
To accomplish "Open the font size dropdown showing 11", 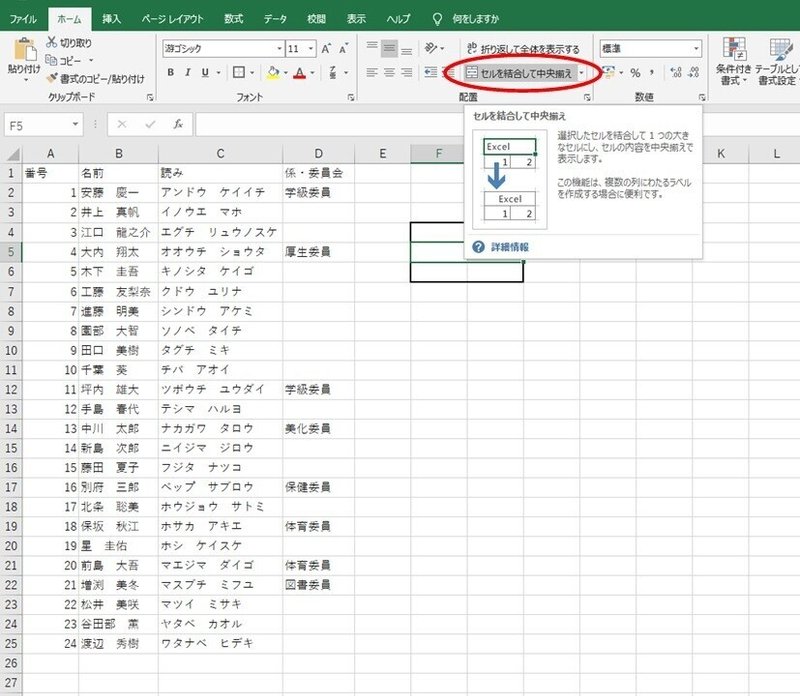I will tap(311, 48).
